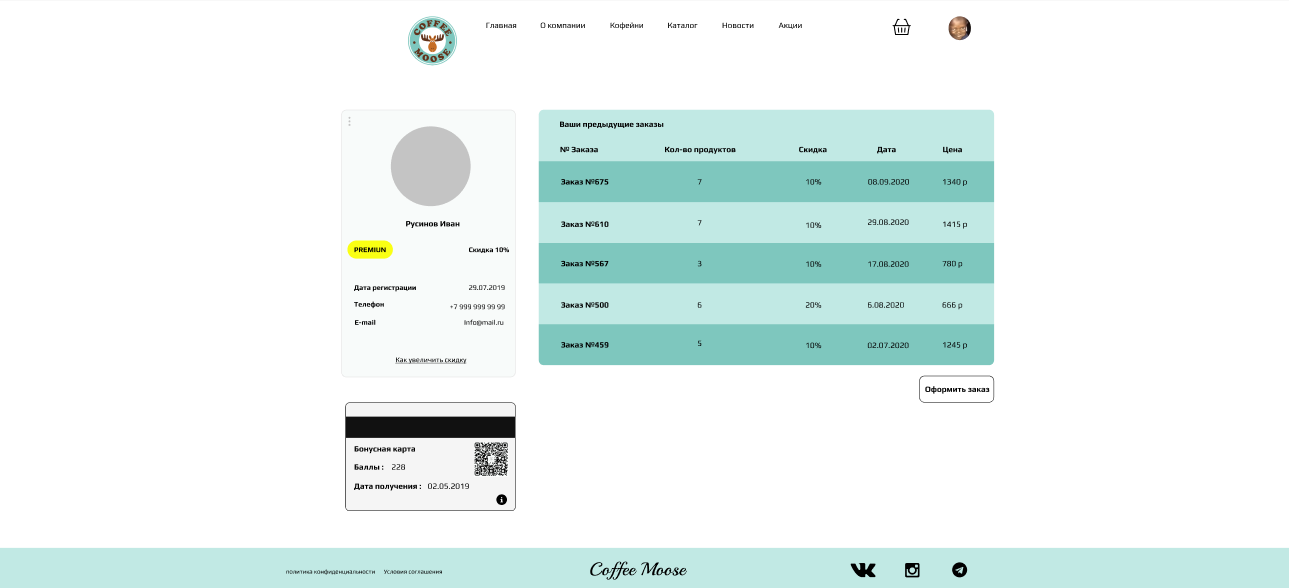
Task: Select order row Заказ №459
Action: pyautogui.click(x=766, y=344)
